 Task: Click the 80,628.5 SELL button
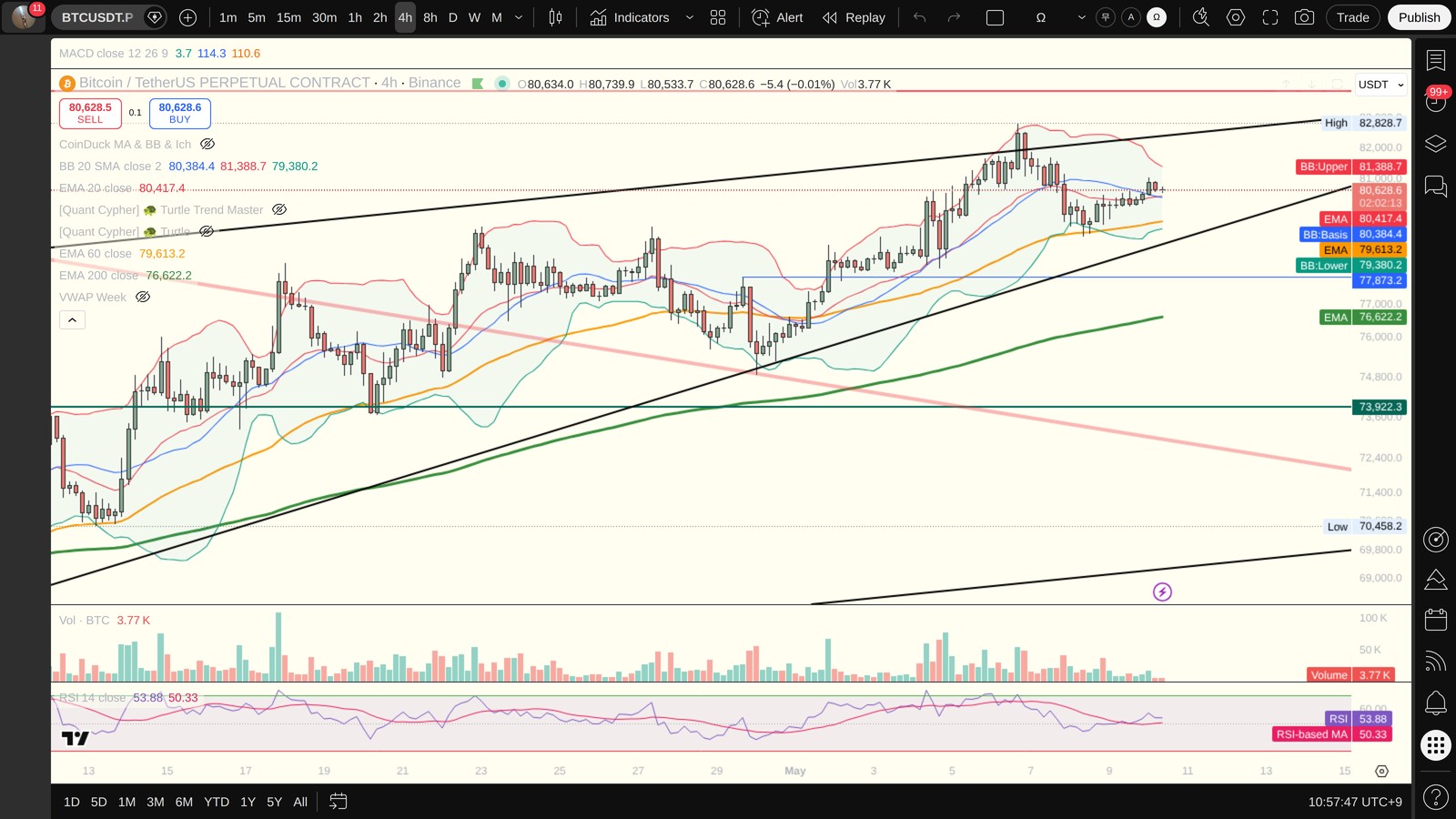click(90, 113)
